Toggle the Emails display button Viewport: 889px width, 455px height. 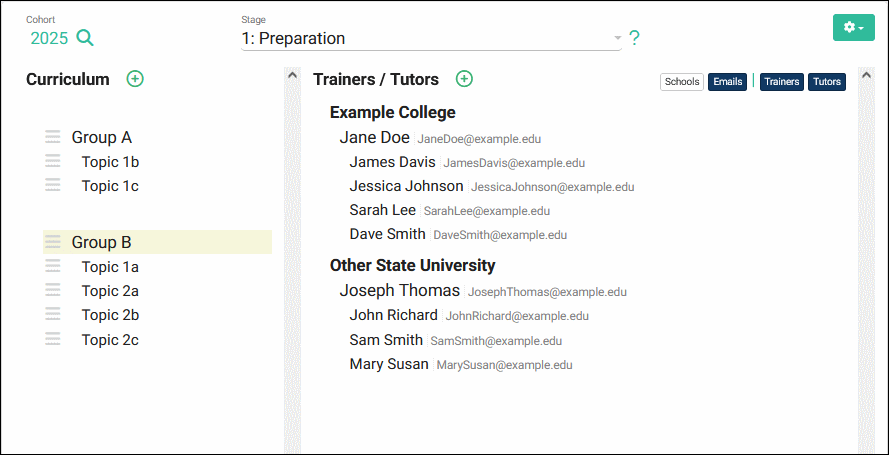pyautogui.click(x=728, y=82)
